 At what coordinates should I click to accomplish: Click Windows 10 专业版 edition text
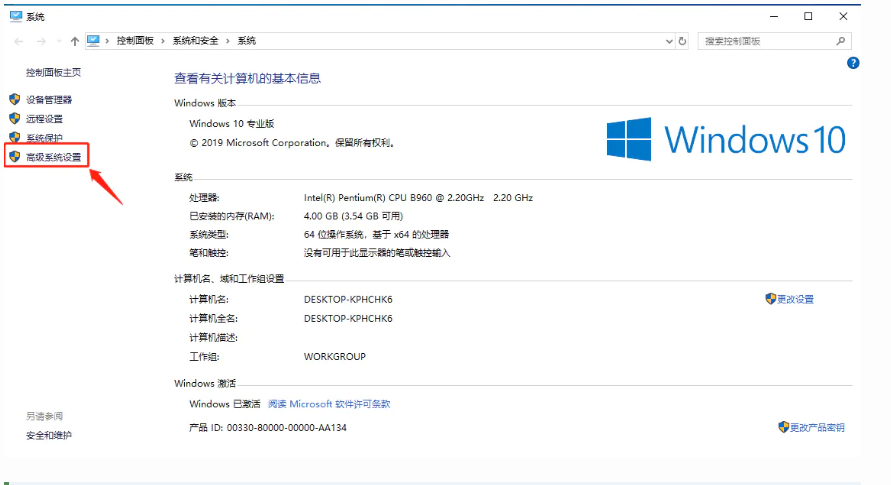[232, 123]
